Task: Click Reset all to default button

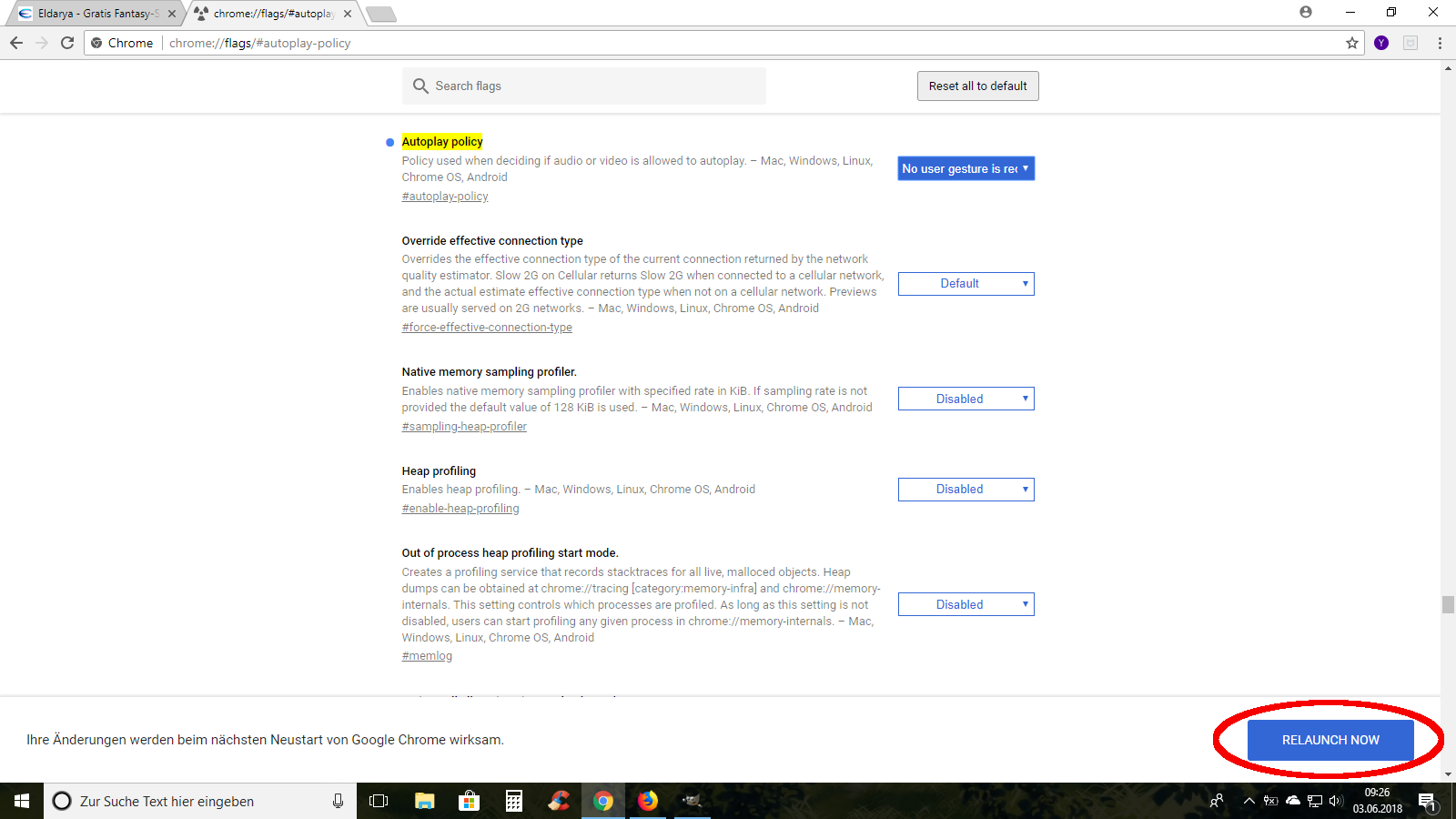Action: click(x=977, y=86)
